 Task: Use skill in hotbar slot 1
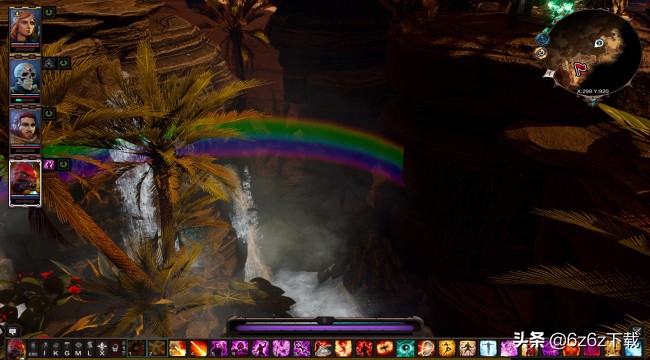[x=136, y=348]
